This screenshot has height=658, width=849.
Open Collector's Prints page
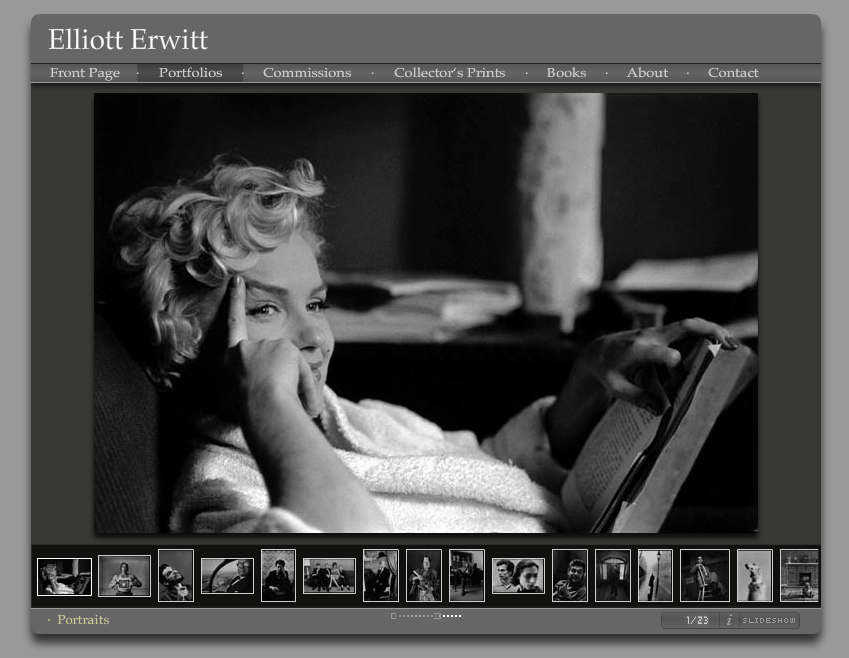449,73
